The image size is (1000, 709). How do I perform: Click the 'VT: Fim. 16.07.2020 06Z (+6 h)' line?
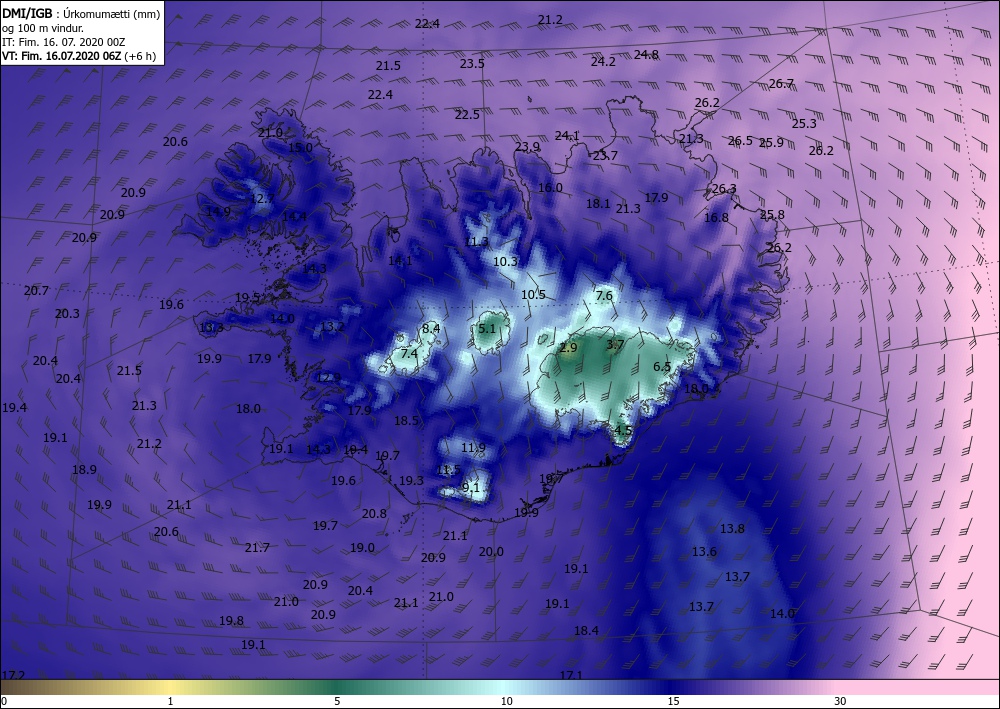pos(78,56)
